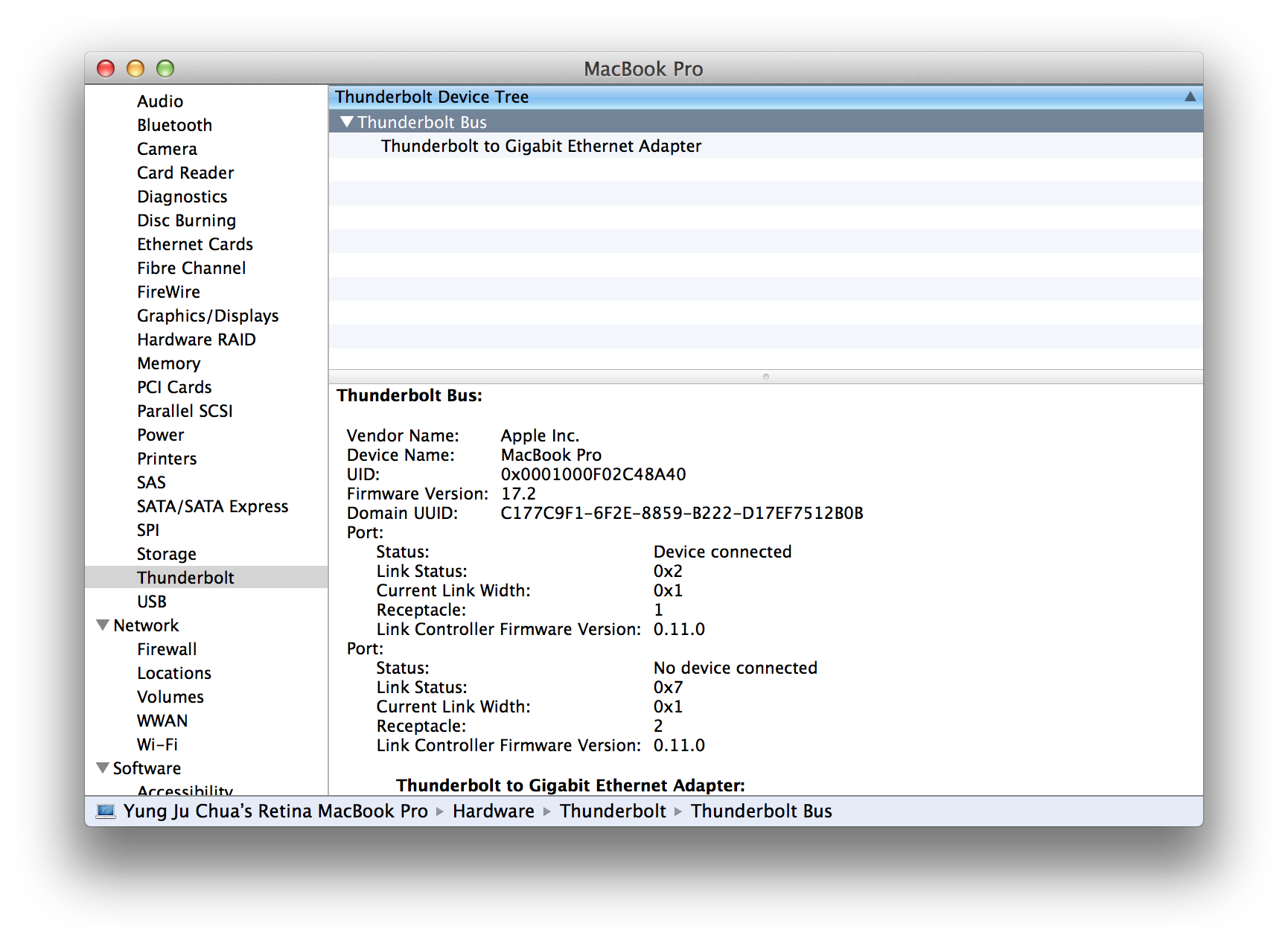Select USB in the sidebar
This screenshot has height=944, width=1288.
tap(152, 602)
